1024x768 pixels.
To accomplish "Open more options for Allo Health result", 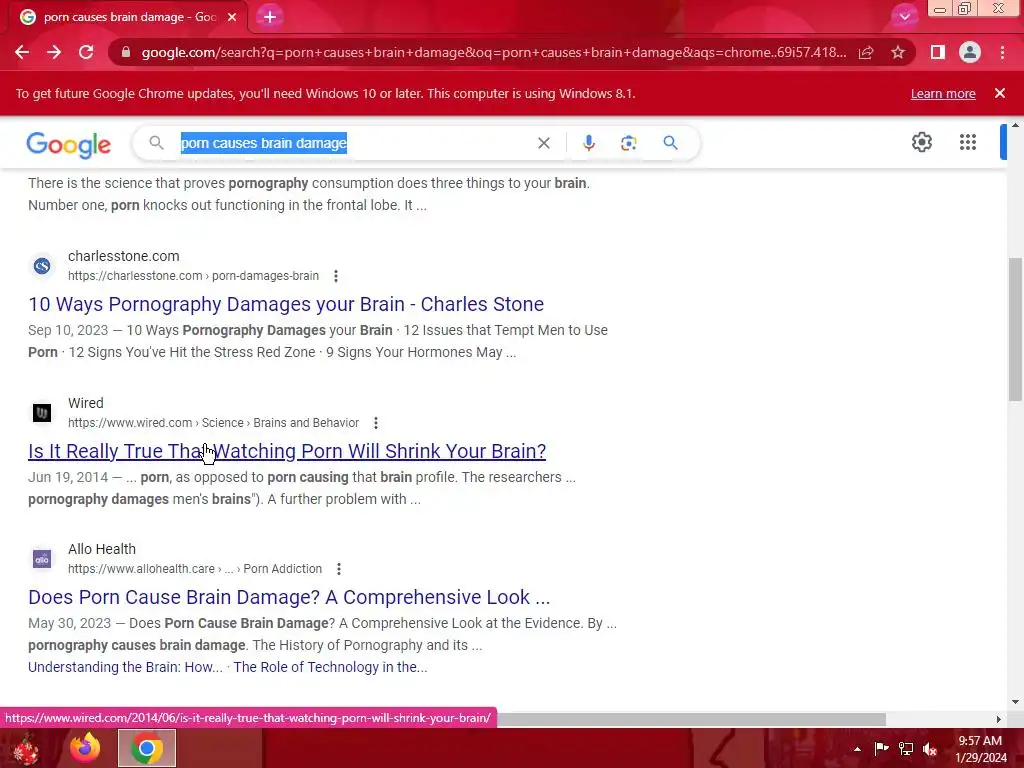I will (x=338, y=569).
